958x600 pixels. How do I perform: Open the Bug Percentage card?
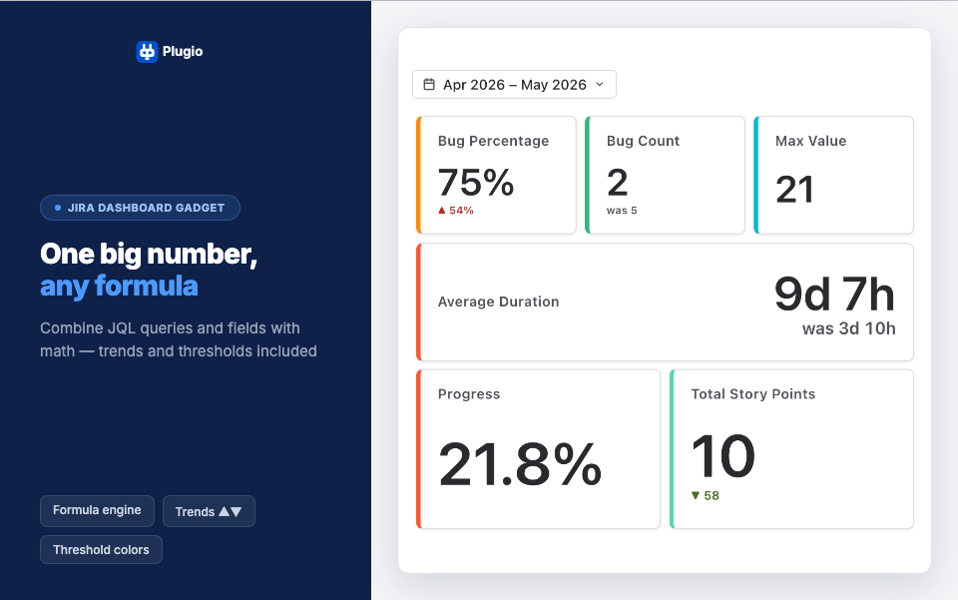(496, 175)
